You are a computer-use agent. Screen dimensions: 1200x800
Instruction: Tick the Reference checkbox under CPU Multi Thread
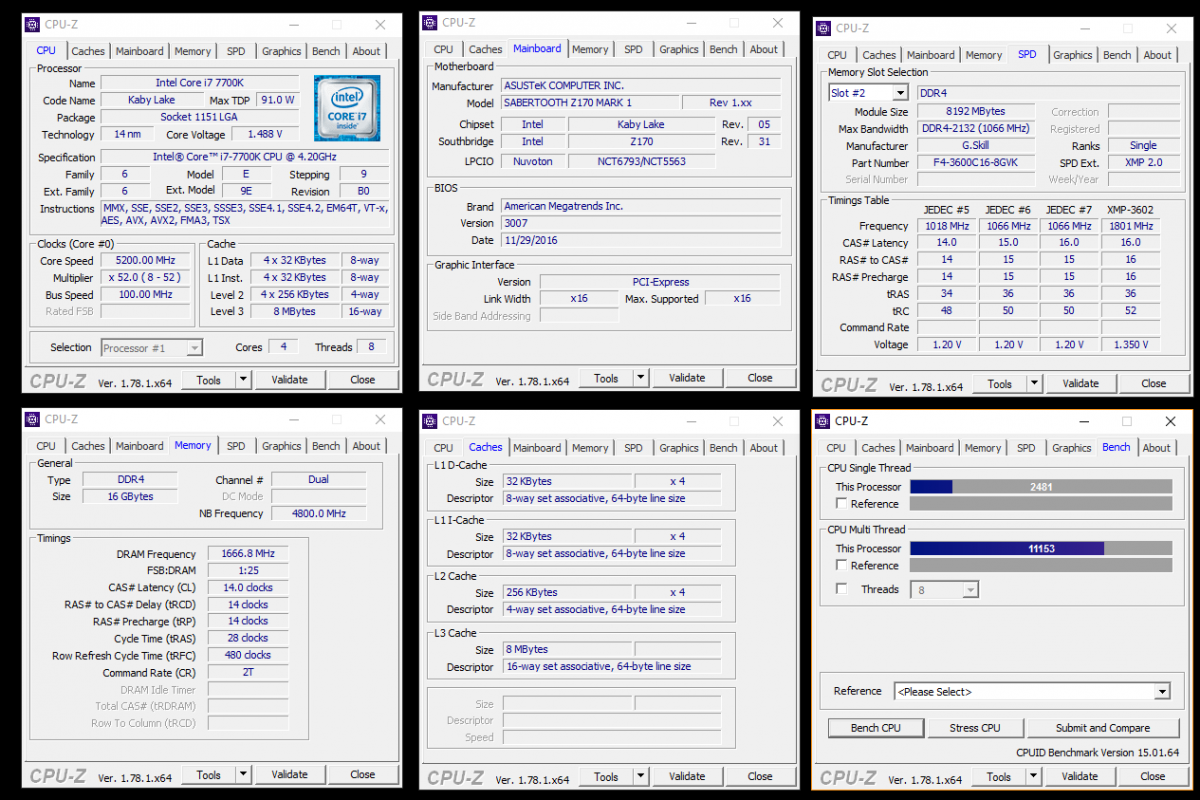(x=842, y=566)
